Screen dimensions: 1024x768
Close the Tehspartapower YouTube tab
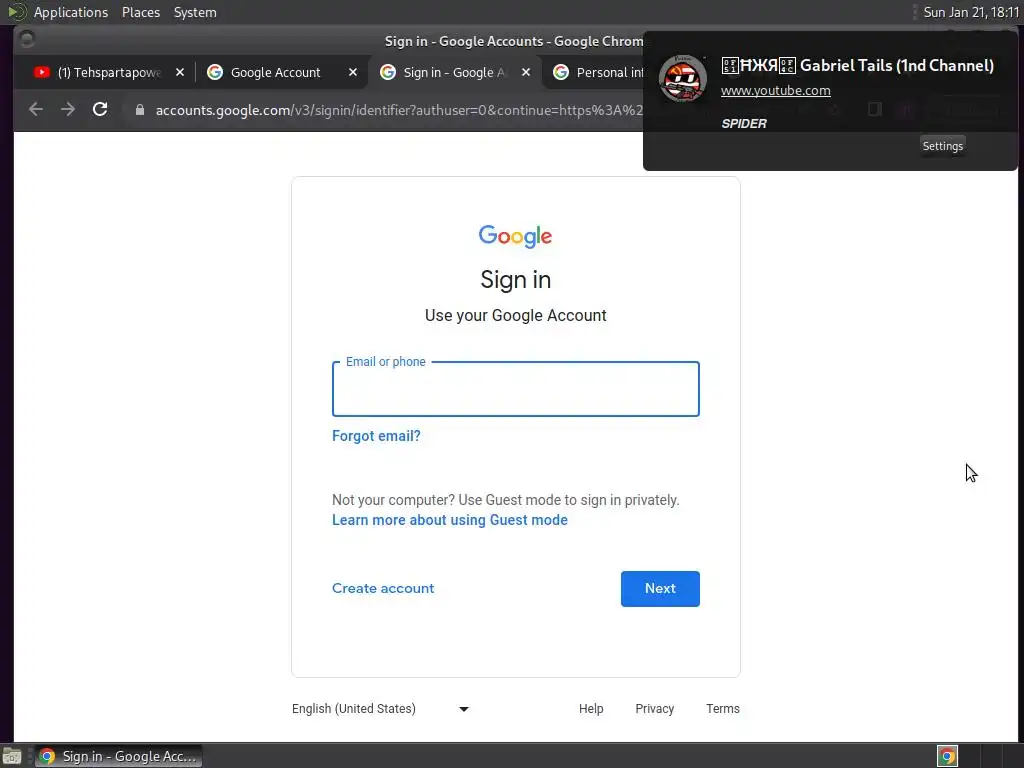(x=180, y=72)
